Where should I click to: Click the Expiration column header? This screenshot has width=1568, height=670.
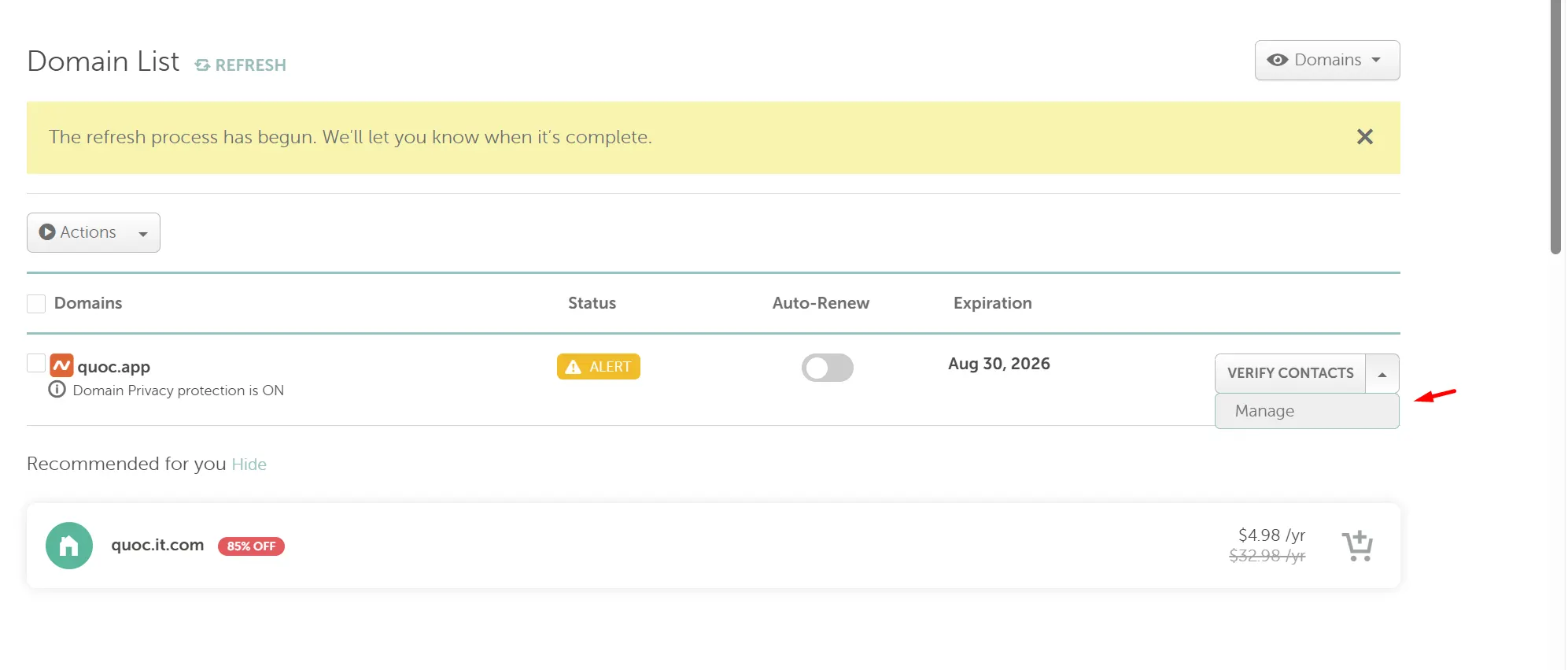[992, 303]
